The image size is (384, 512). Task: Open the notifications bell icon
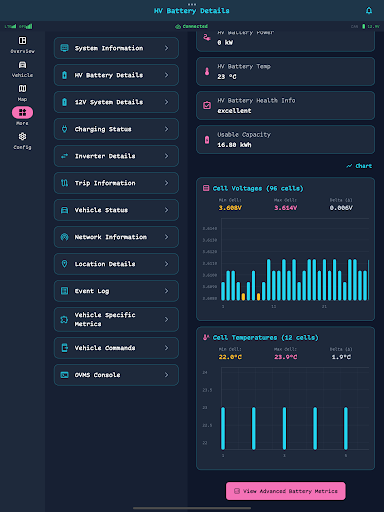coord(369,11)
